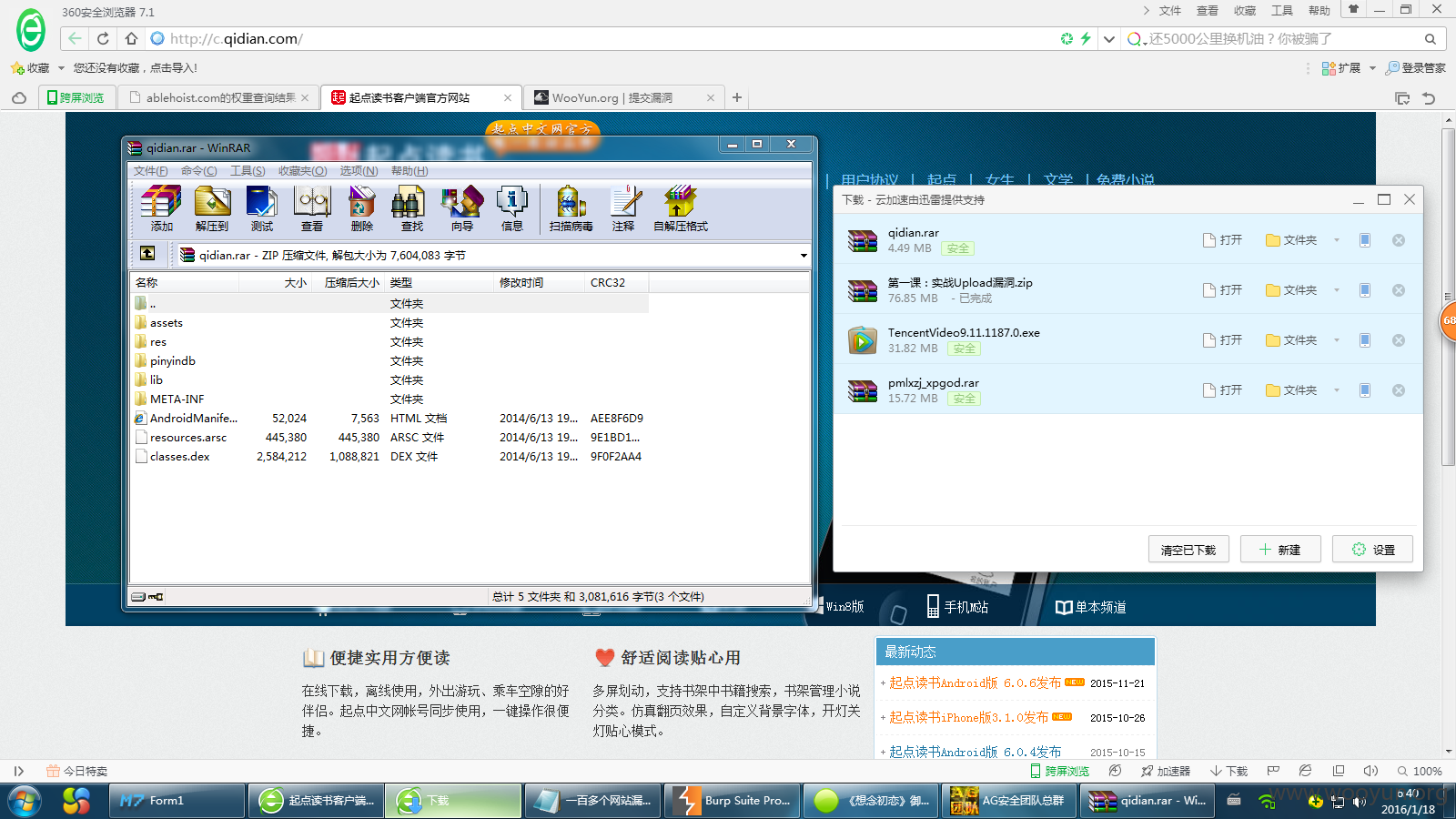Open folder dropdown arrow for TencentVideo download
Viewport: 1456px width, 819px height.
(1337, 340)
